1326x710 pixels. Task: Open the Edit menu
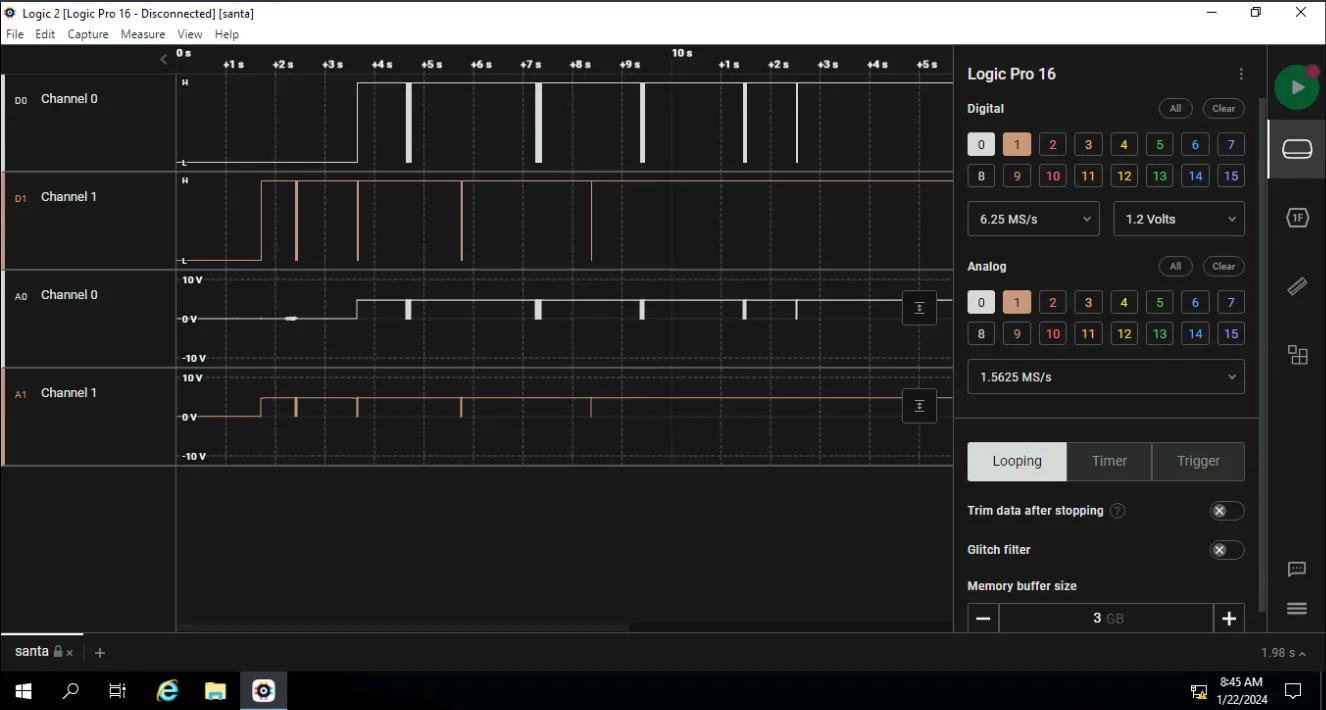[x=45, y=34]
